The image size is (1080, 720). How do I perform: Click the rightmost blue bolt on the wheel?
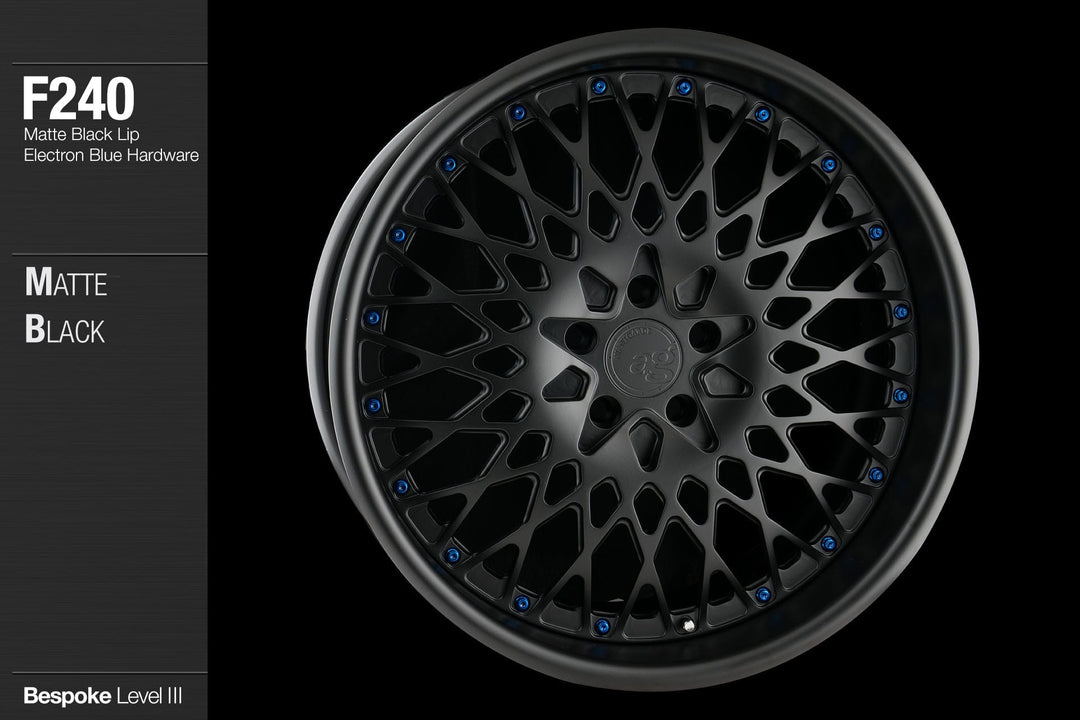pos(901,312)
